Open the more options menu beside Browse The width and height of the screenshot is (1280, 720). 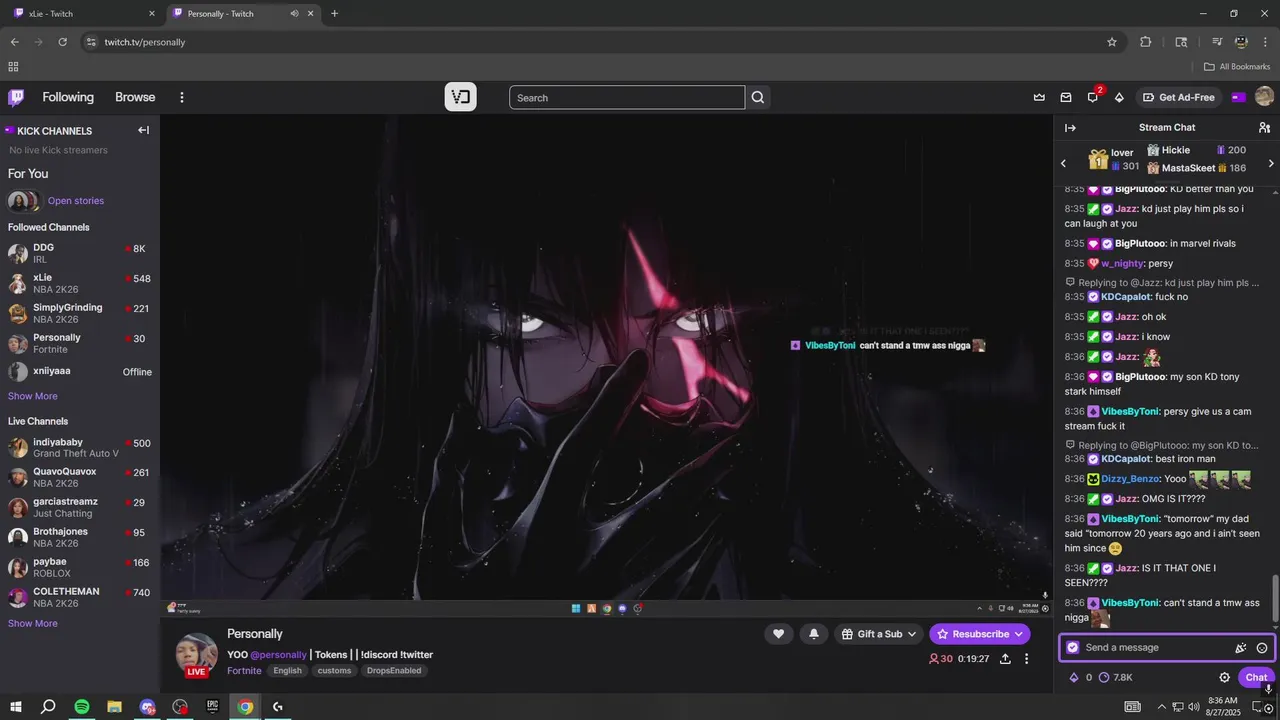182,97
